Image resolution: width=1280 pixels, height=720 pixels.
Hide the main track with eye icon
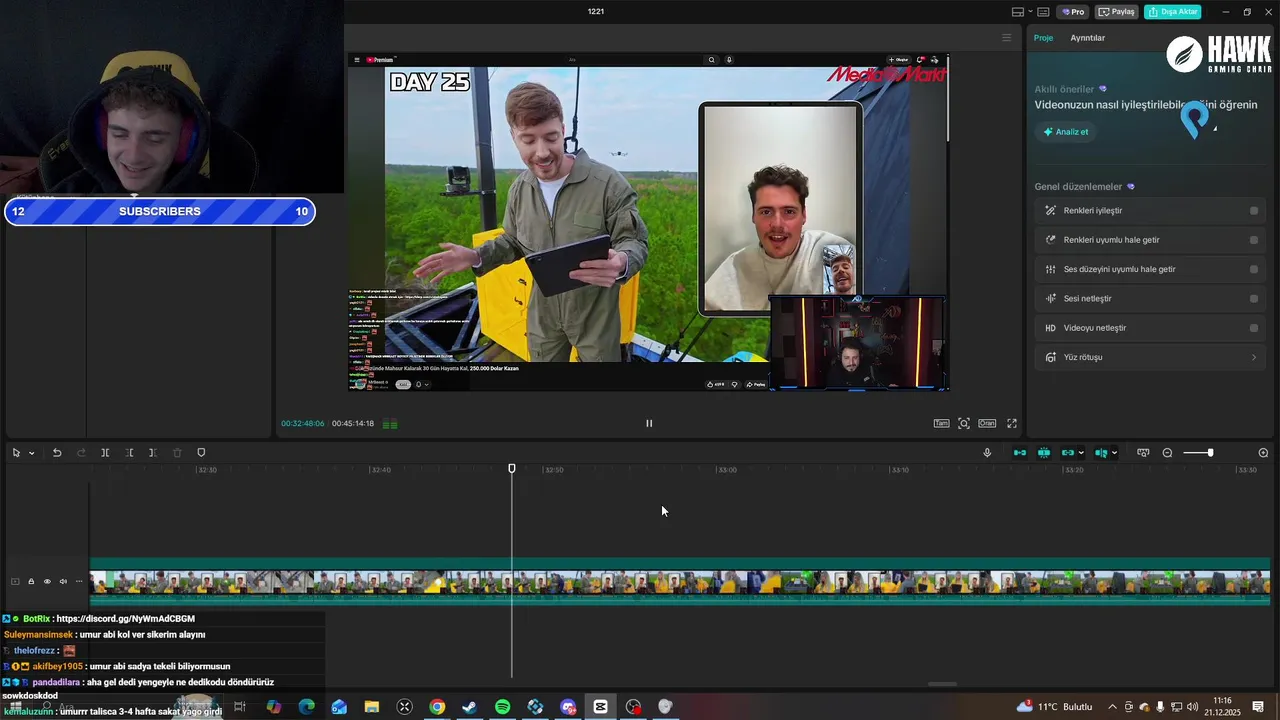pos(47,581)
